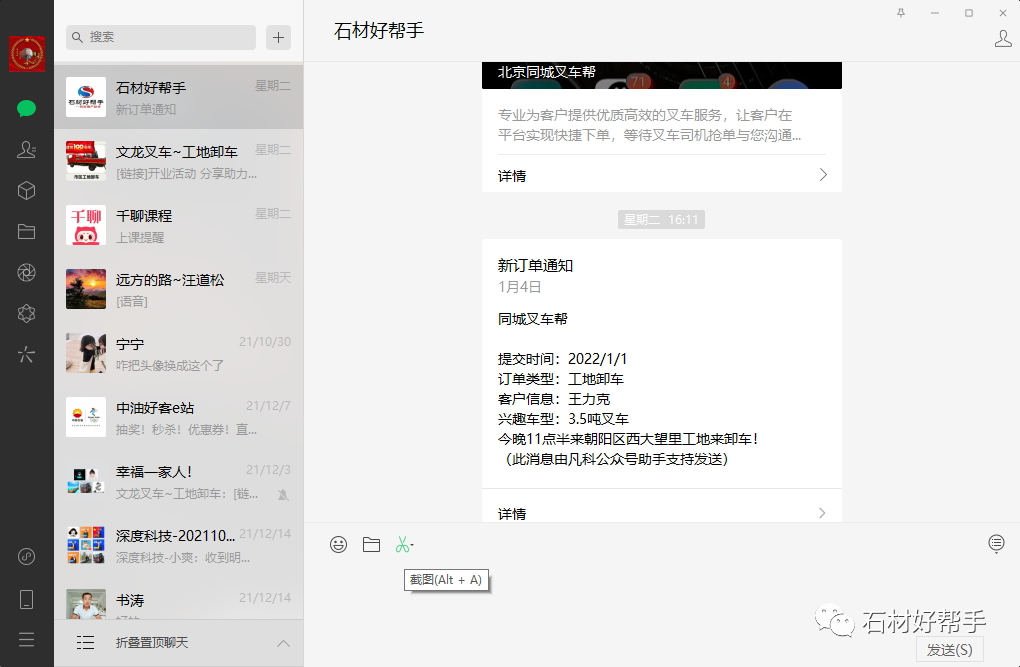This screenshot has width=1020, height=667.
Task: Open 千聊课程 chat
Action: tap(179, 225)
